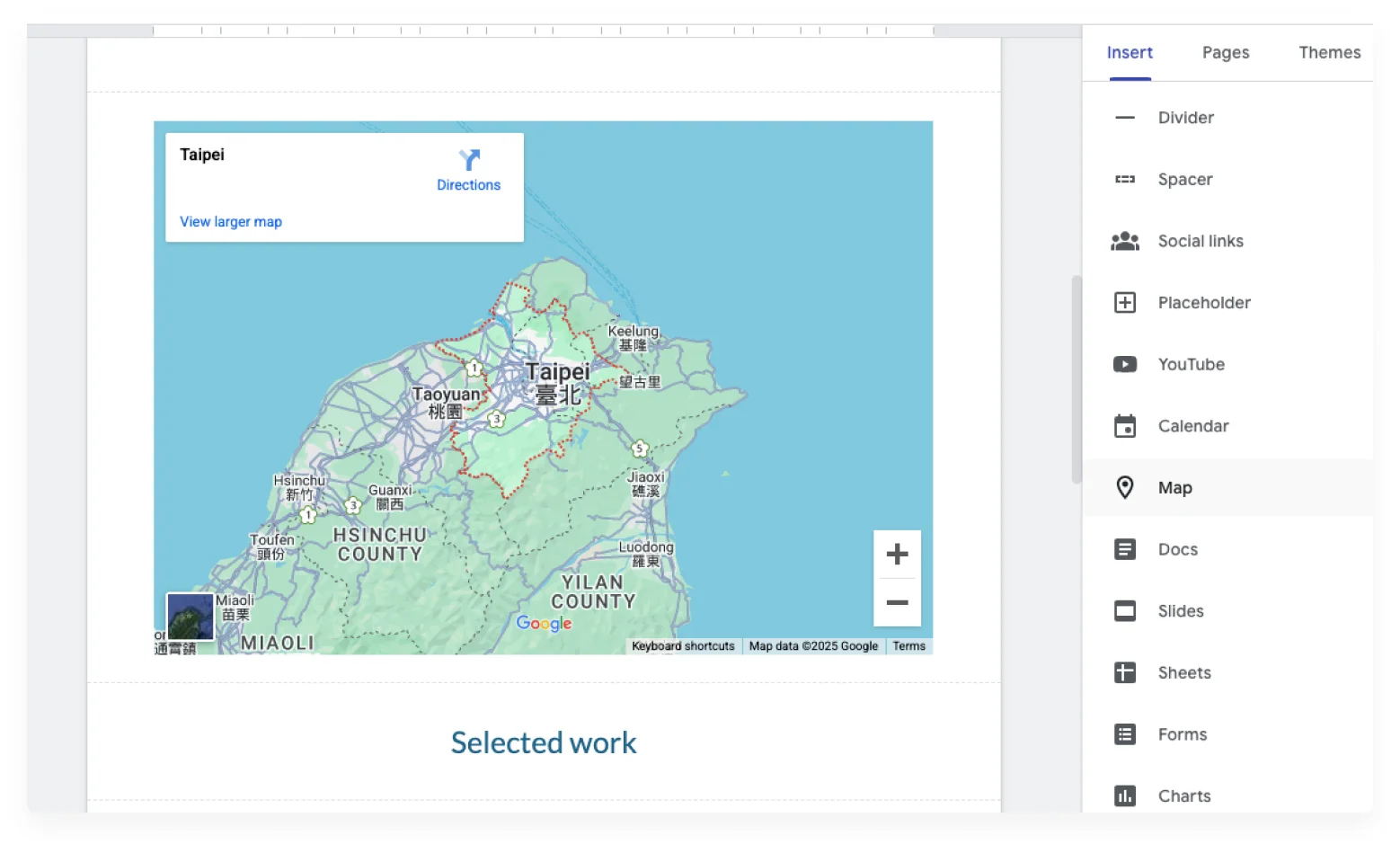Click the Taipei 臺北 map label

click(558, 384)
